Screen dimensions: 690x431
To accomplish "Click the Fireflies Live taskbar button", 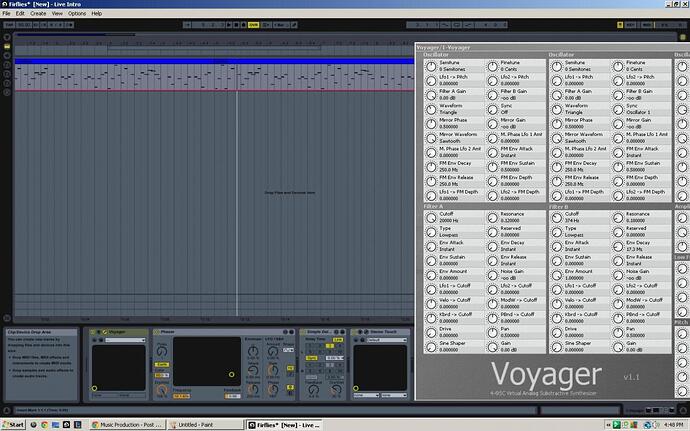I will tap(284, 425).
